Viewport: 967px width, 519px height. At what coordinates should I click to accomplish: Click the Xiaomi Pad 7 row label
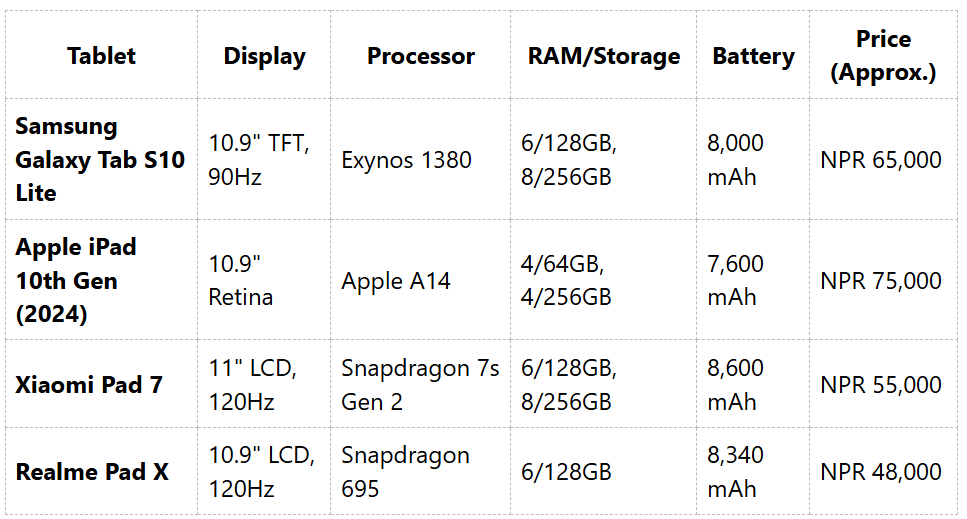pos(89,385)
